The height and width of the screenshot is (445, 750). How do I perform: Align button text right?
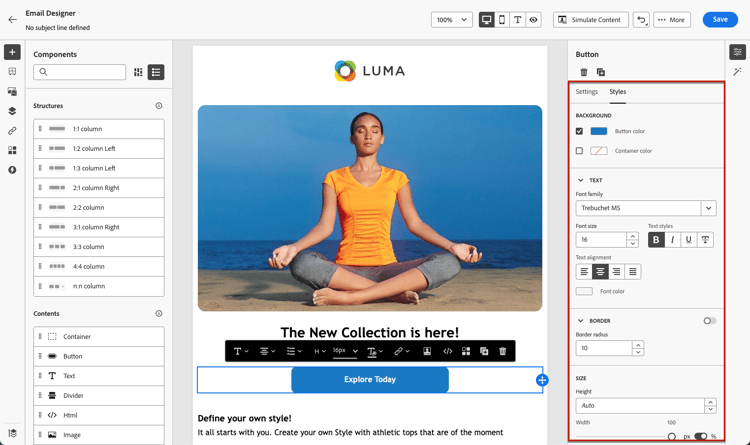(x=617, y=272)
